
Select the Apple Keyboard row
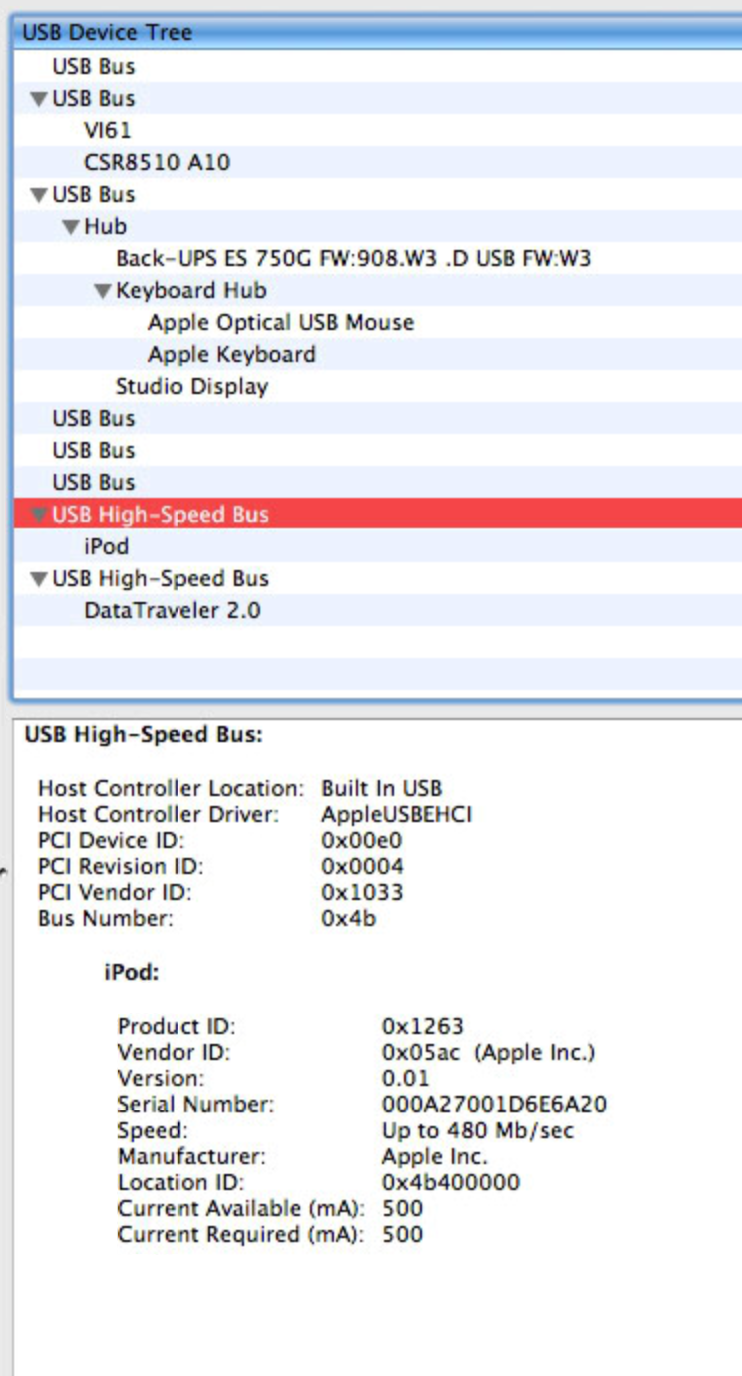378,354
